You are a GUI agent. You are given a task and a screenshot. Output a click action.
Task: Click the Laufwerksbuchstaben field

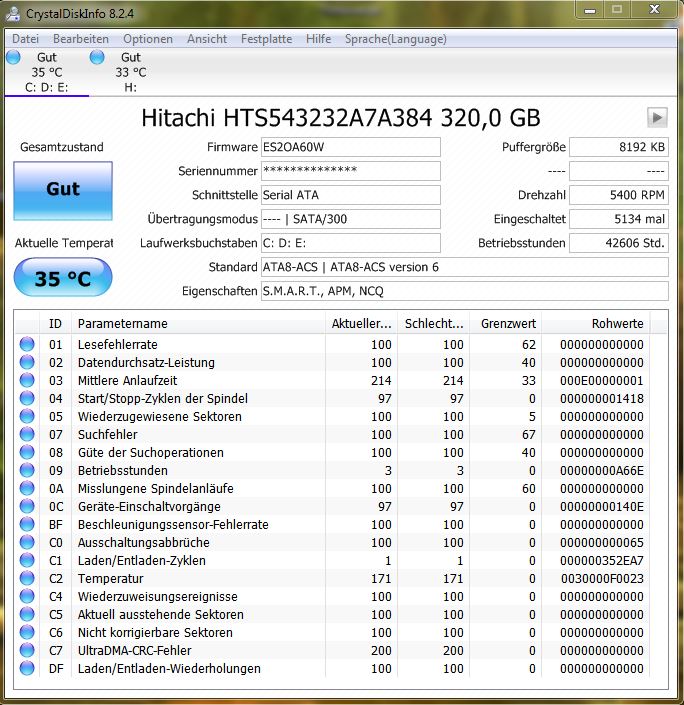[351, 243]
